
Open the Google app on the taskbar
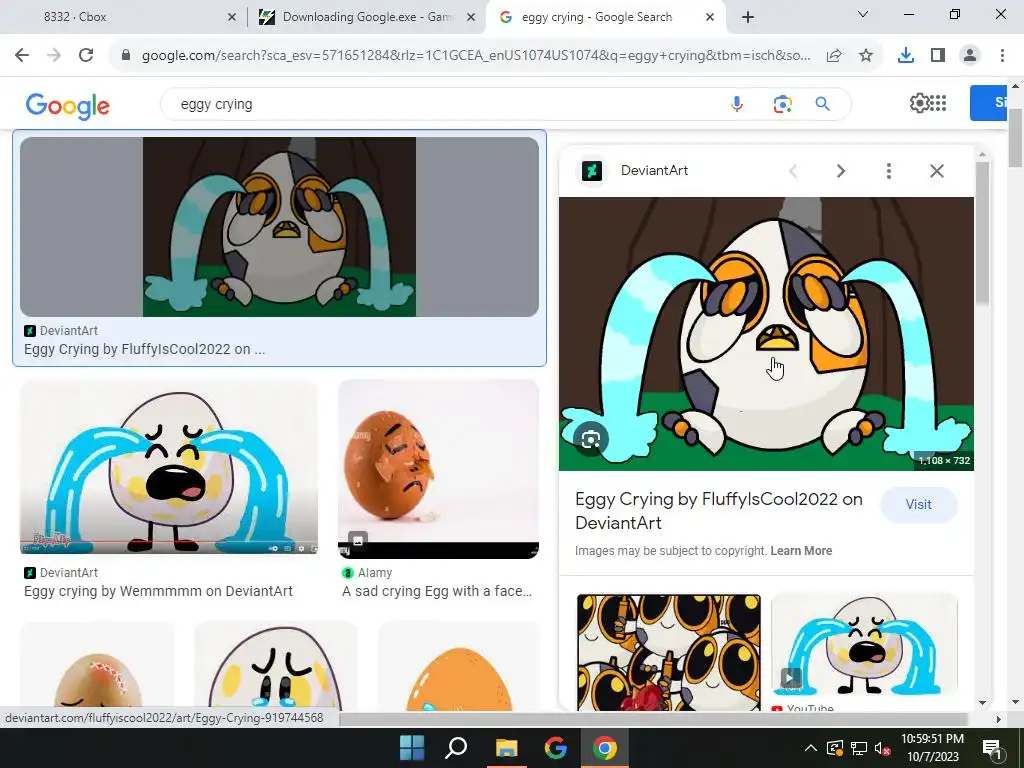pos(556,748)
